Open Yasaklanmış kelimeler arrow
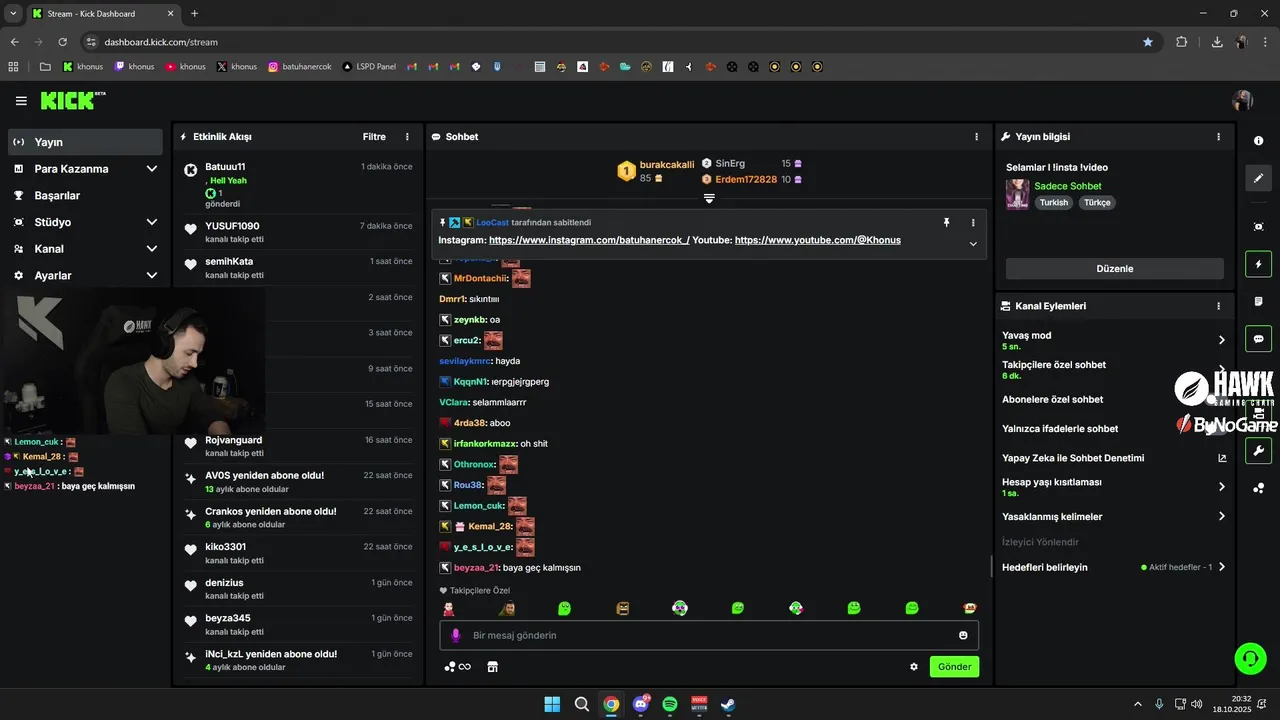 pos(1221,517)
